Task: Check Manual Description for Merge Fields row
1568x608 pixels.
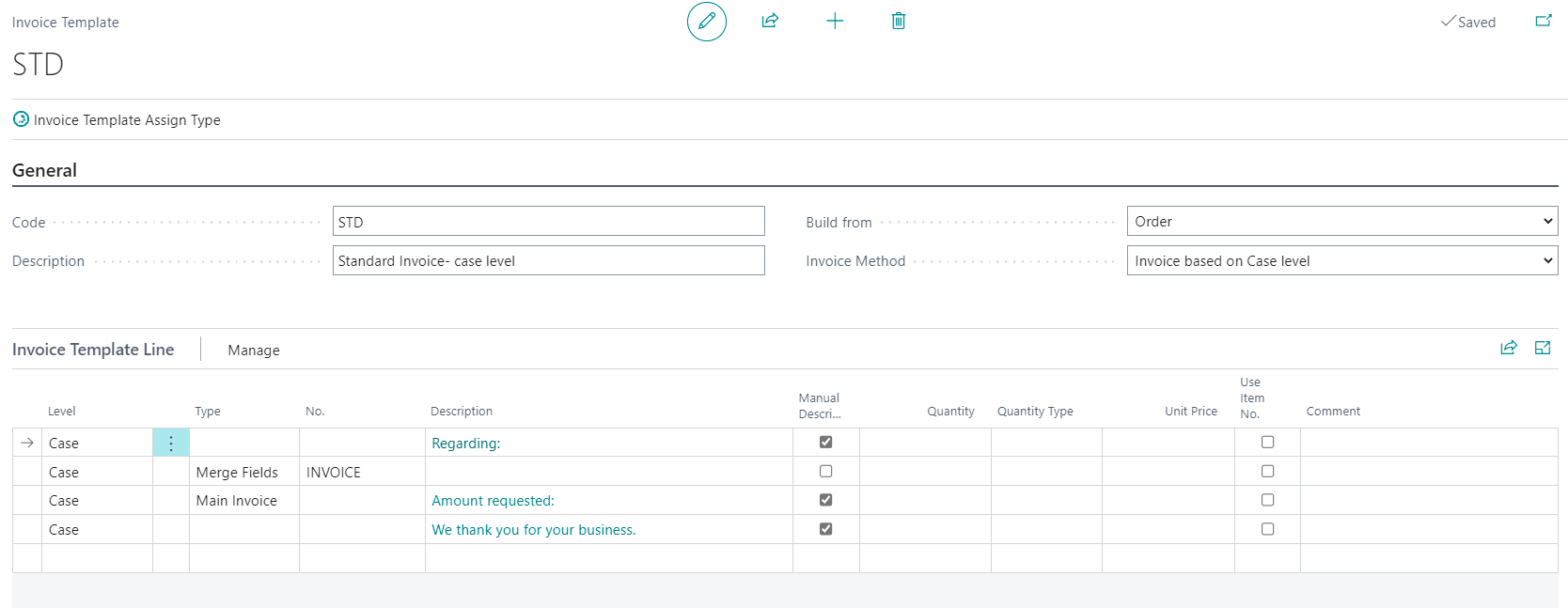Action: click(x=825, y=472)
